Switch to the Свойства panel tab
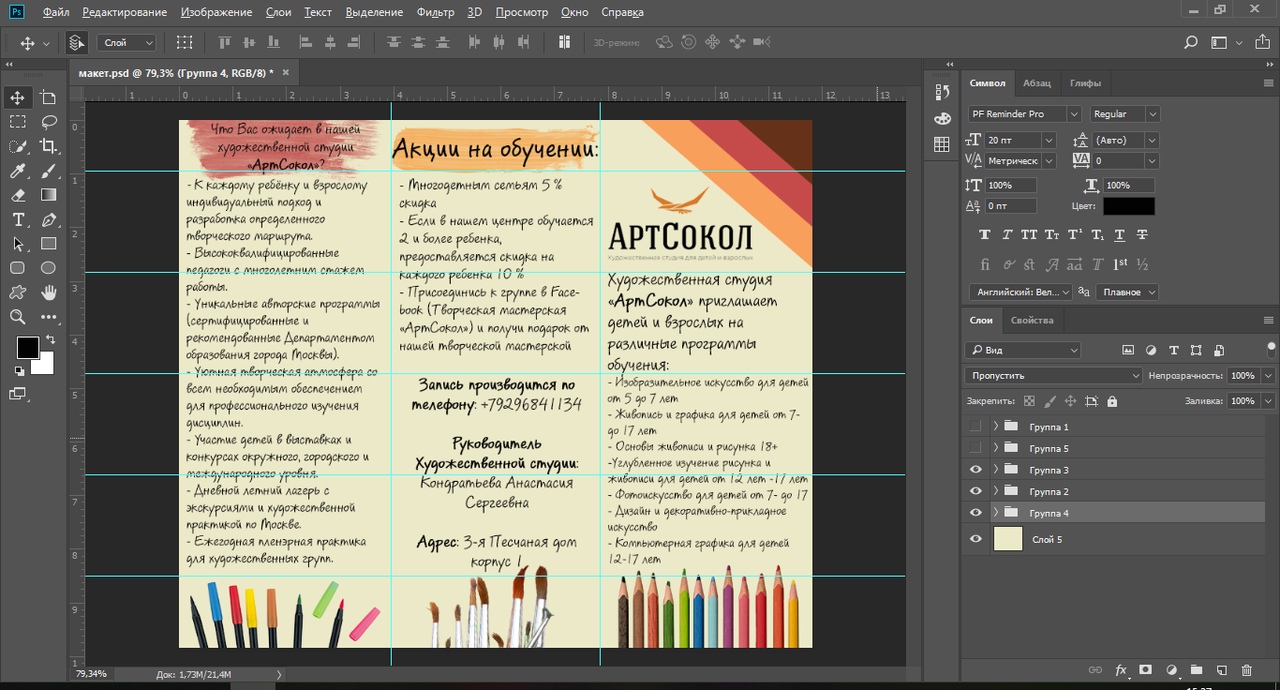1280x690 pixels. pyautogui.click(x=1031, y=320)
